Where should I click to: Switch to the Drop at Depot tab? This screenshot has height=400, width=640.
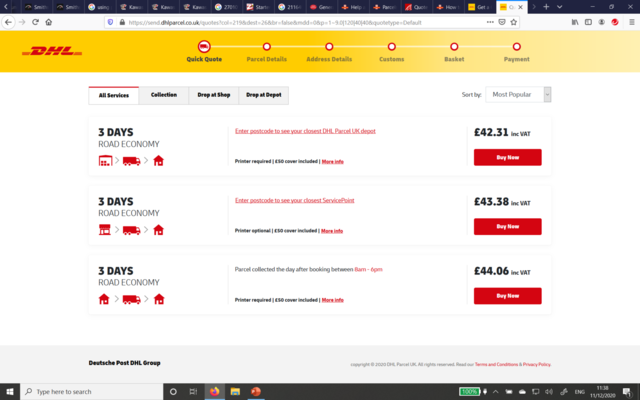(x=264, y=95)
